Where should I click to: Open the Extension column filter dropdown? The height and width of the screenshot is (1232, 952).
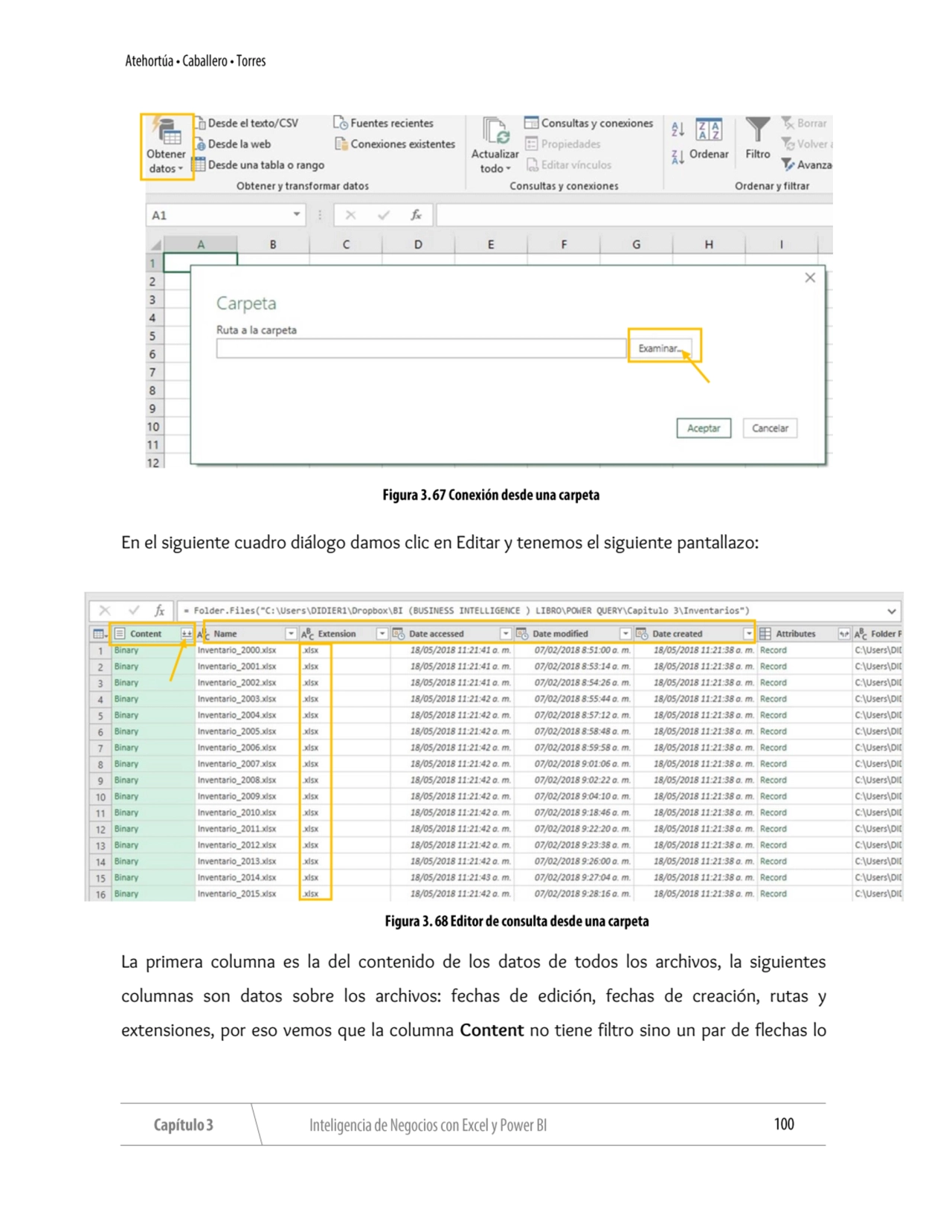point(382,634)
